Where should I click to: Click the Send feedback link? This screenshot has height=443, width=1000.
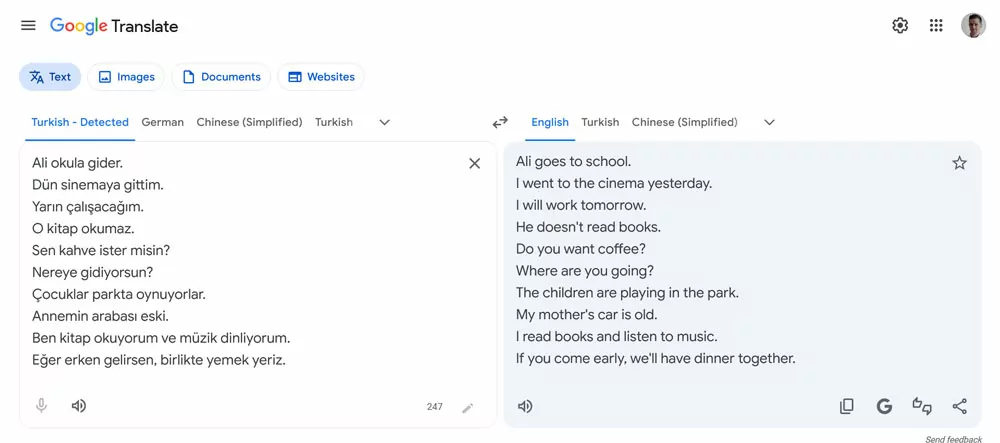(953, 439)
